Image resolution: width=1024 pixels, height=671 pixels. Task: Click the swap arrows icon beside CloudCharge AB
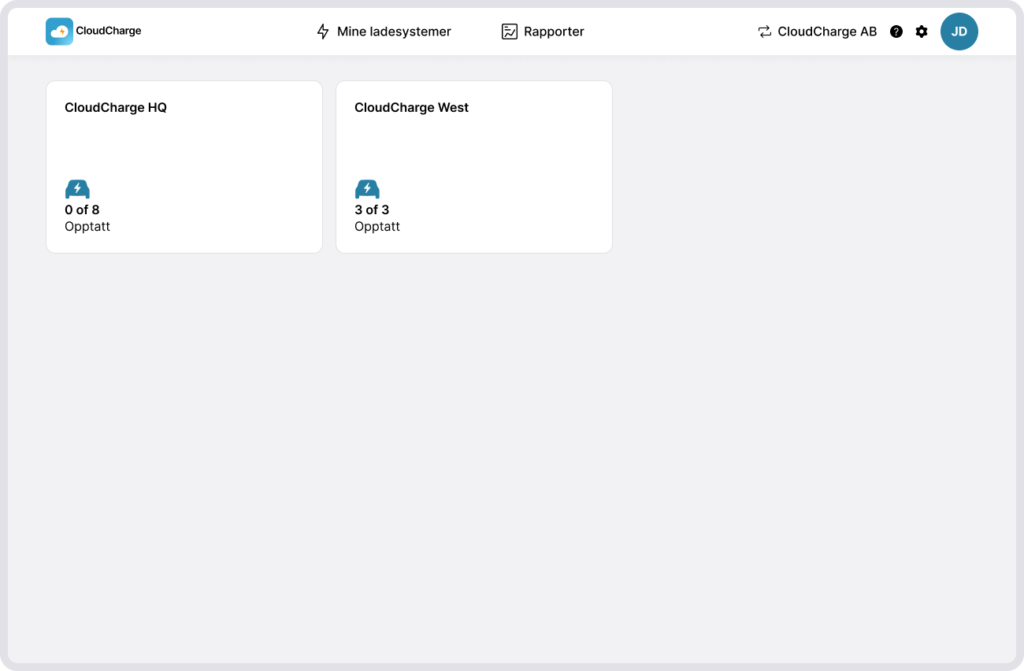765,32
